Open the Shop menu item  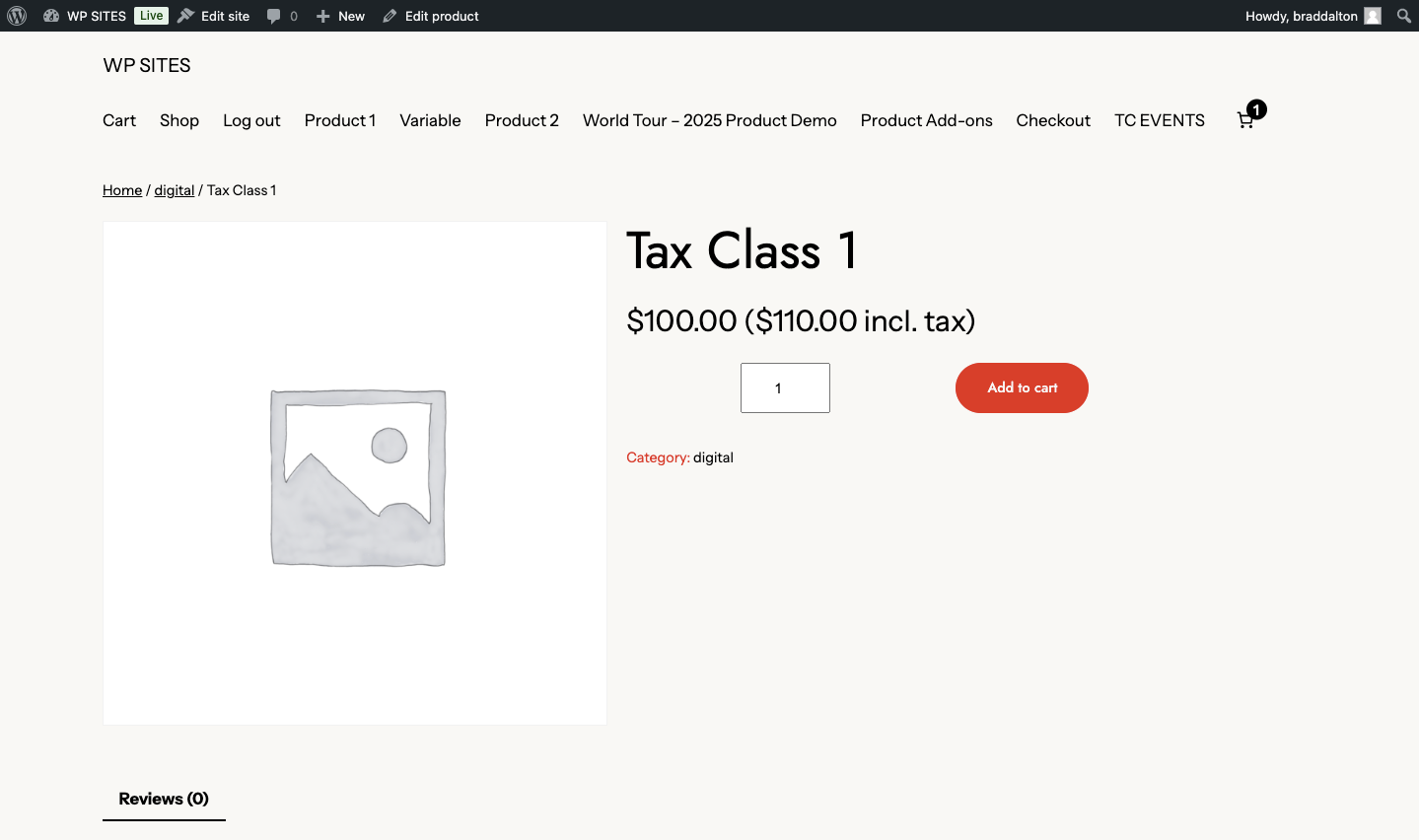[179, 120]
